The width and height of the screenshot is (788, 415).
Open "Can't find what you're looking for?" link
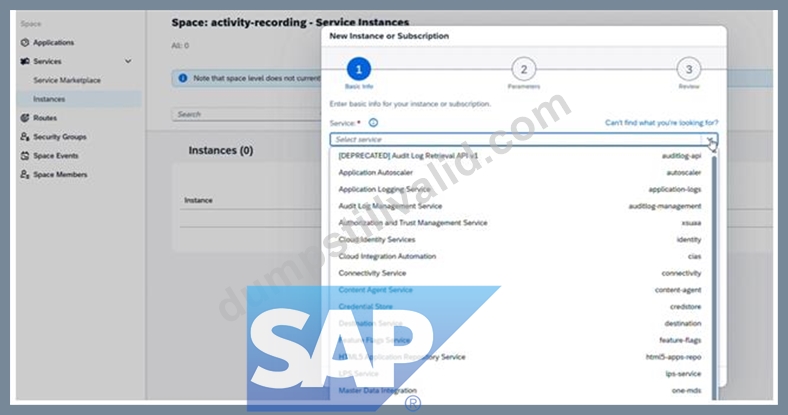pos(661,123)
